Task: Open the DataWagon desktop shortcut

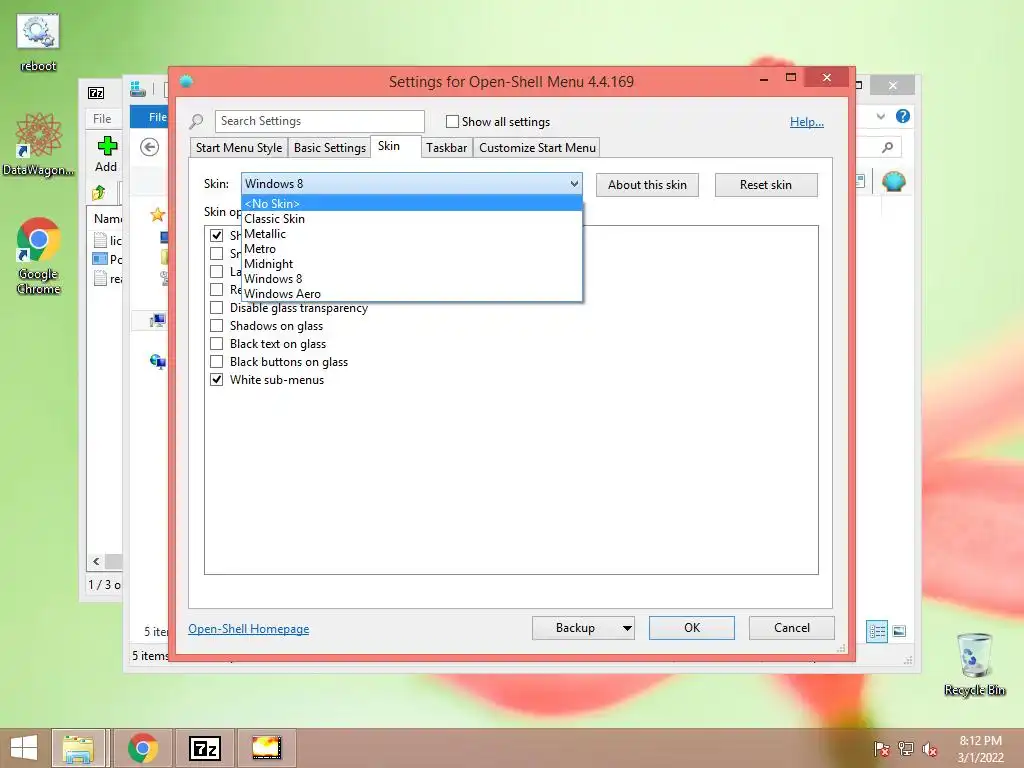Action: tap(38, 144)
